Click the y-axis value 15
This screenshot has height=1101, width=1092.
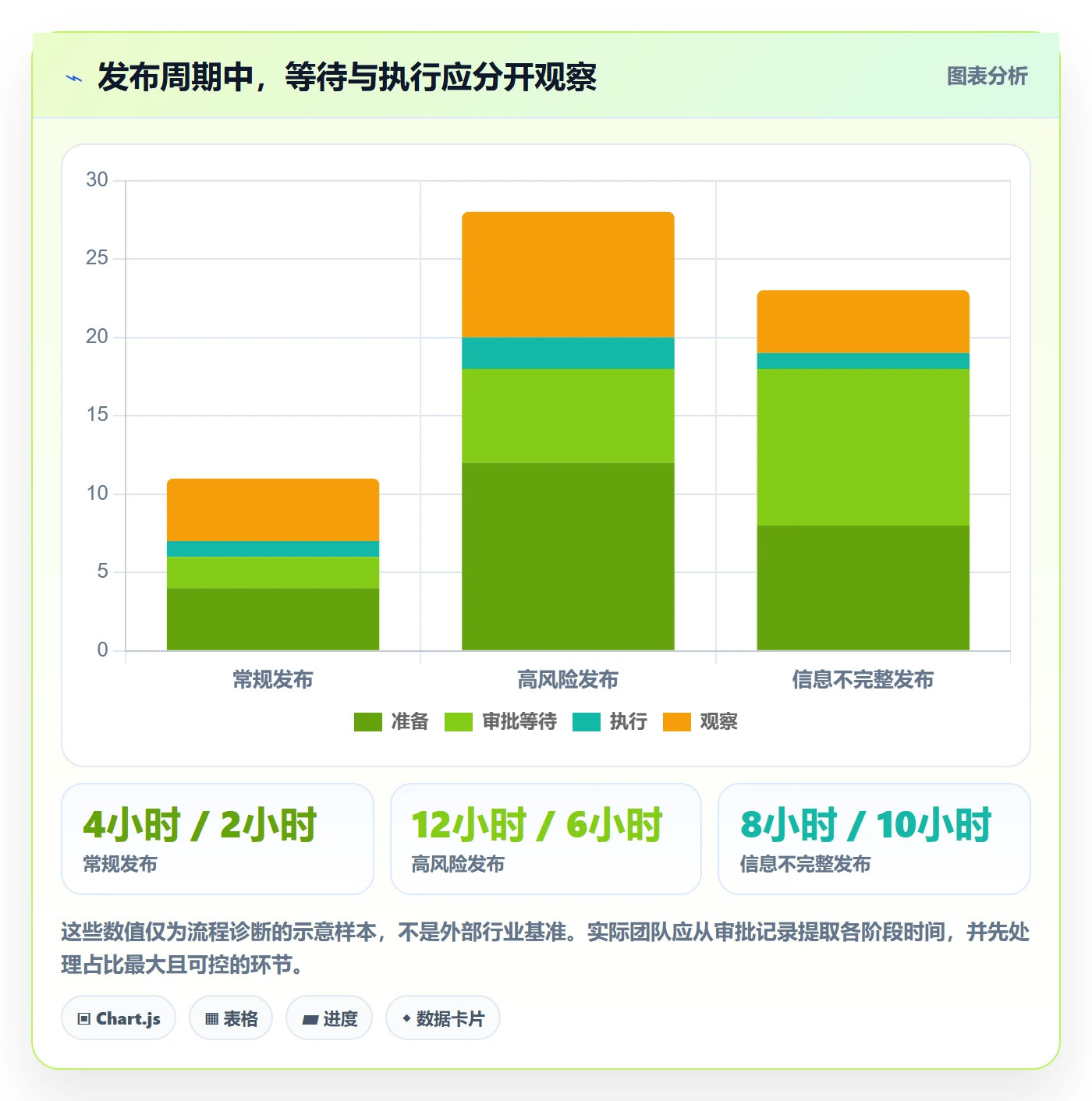pos(97,415)
